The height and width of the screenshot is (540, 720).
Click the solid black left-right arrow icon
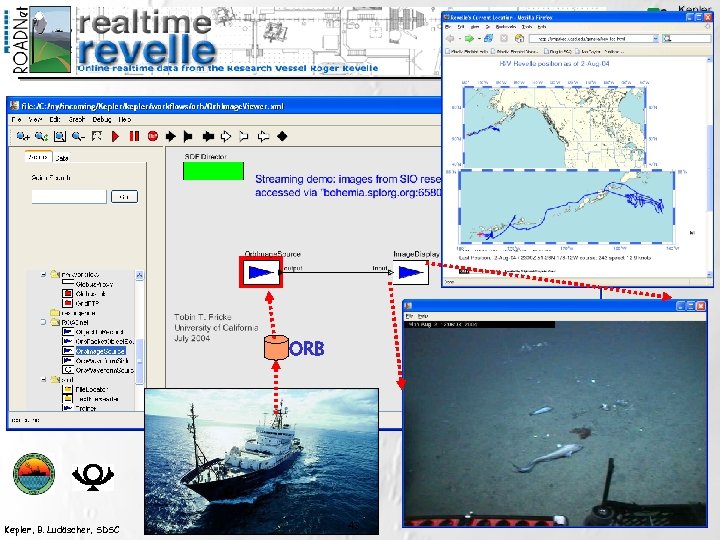click(208, 136)
